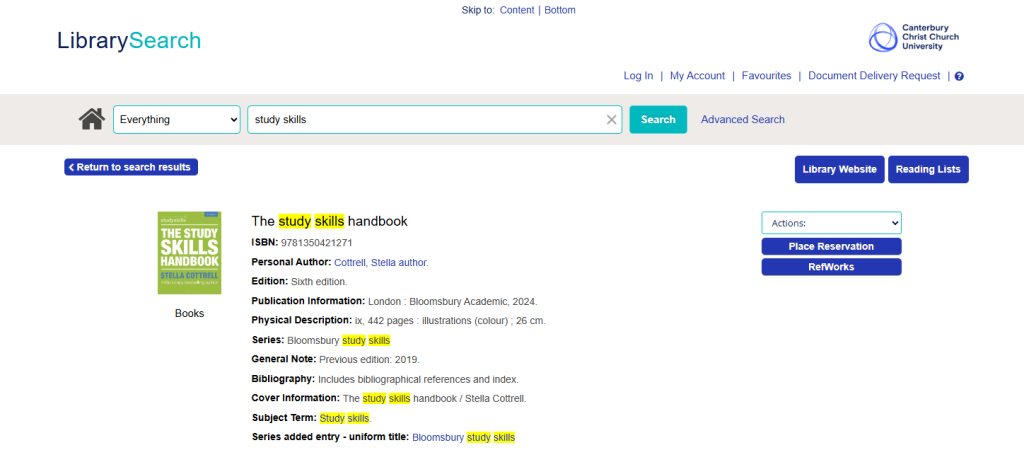Click the LibrarySearch logo
1024x467 pixels.
(129, 40)
